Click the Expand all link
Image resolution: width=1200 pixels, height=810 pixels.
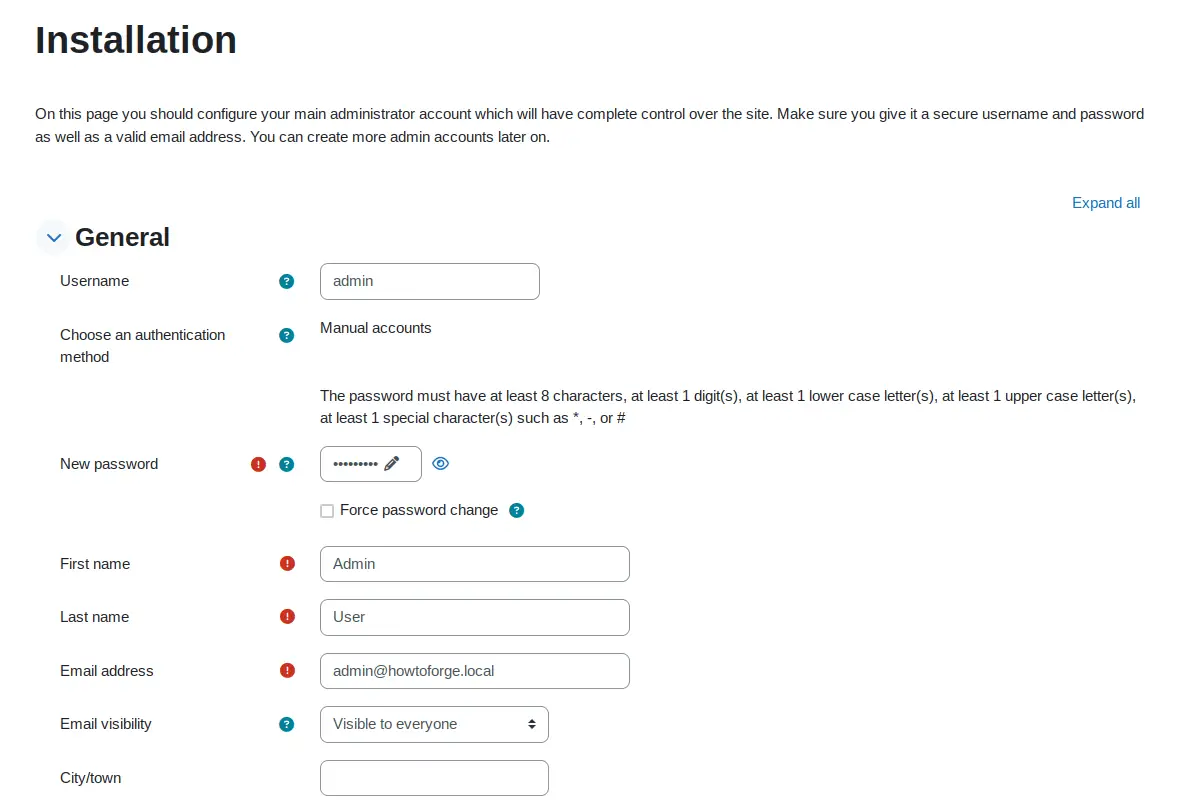click(1106, 203)
